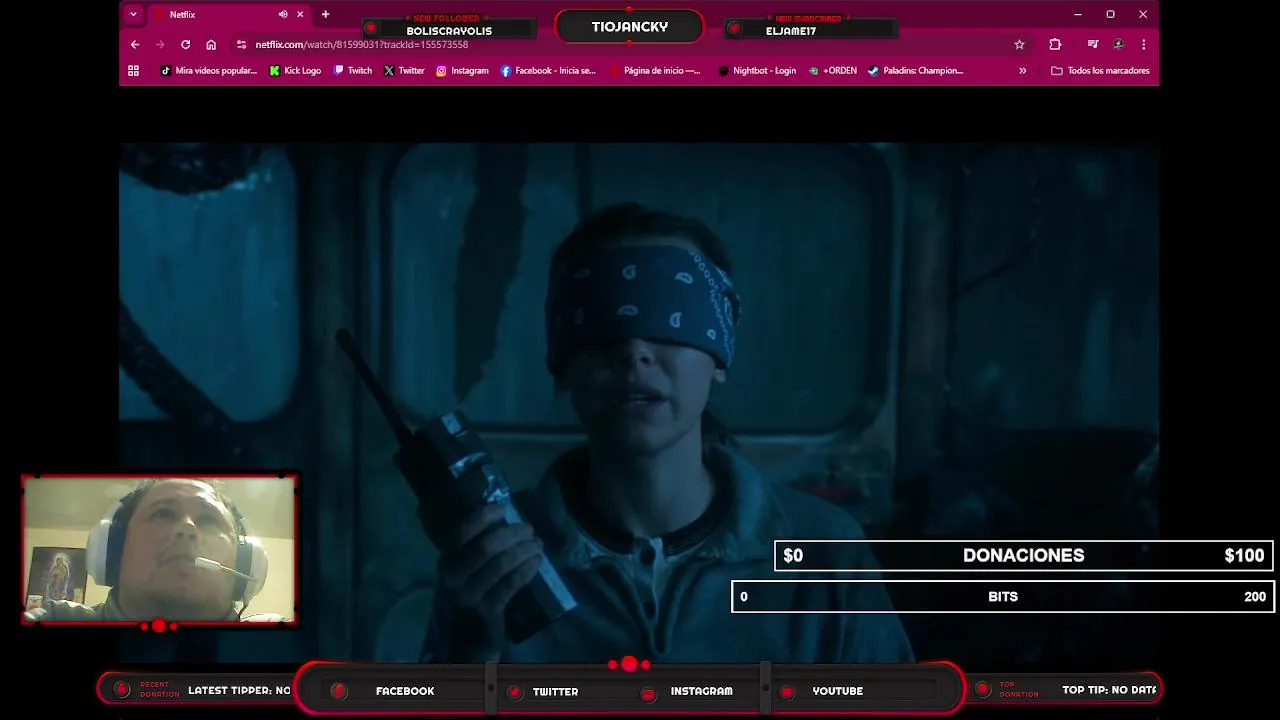1280x720 pixels.
Task: View site information icon in address bar
Action: point(241,44)
